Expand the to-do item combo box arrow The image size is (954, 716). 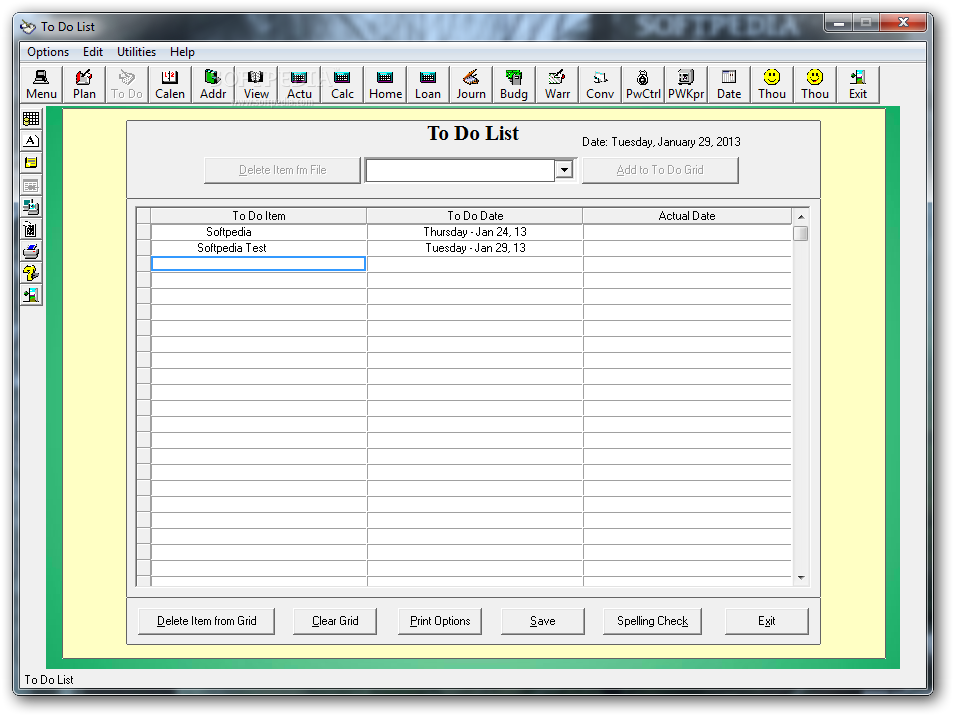coord(565,170)
